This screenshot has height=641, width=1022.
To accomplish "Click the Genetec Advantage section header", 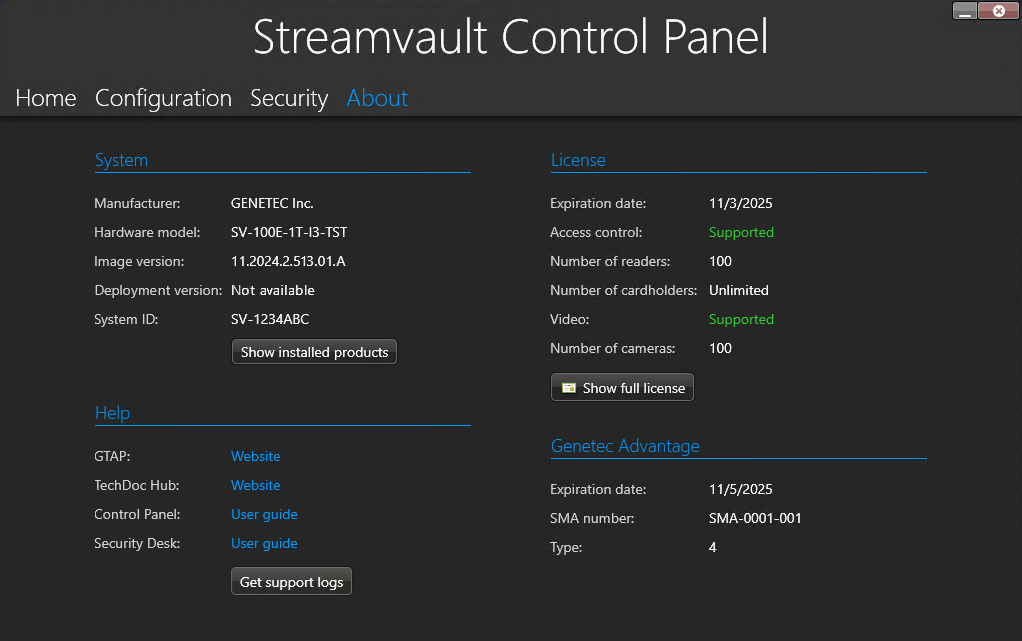I will pos(625,446).
